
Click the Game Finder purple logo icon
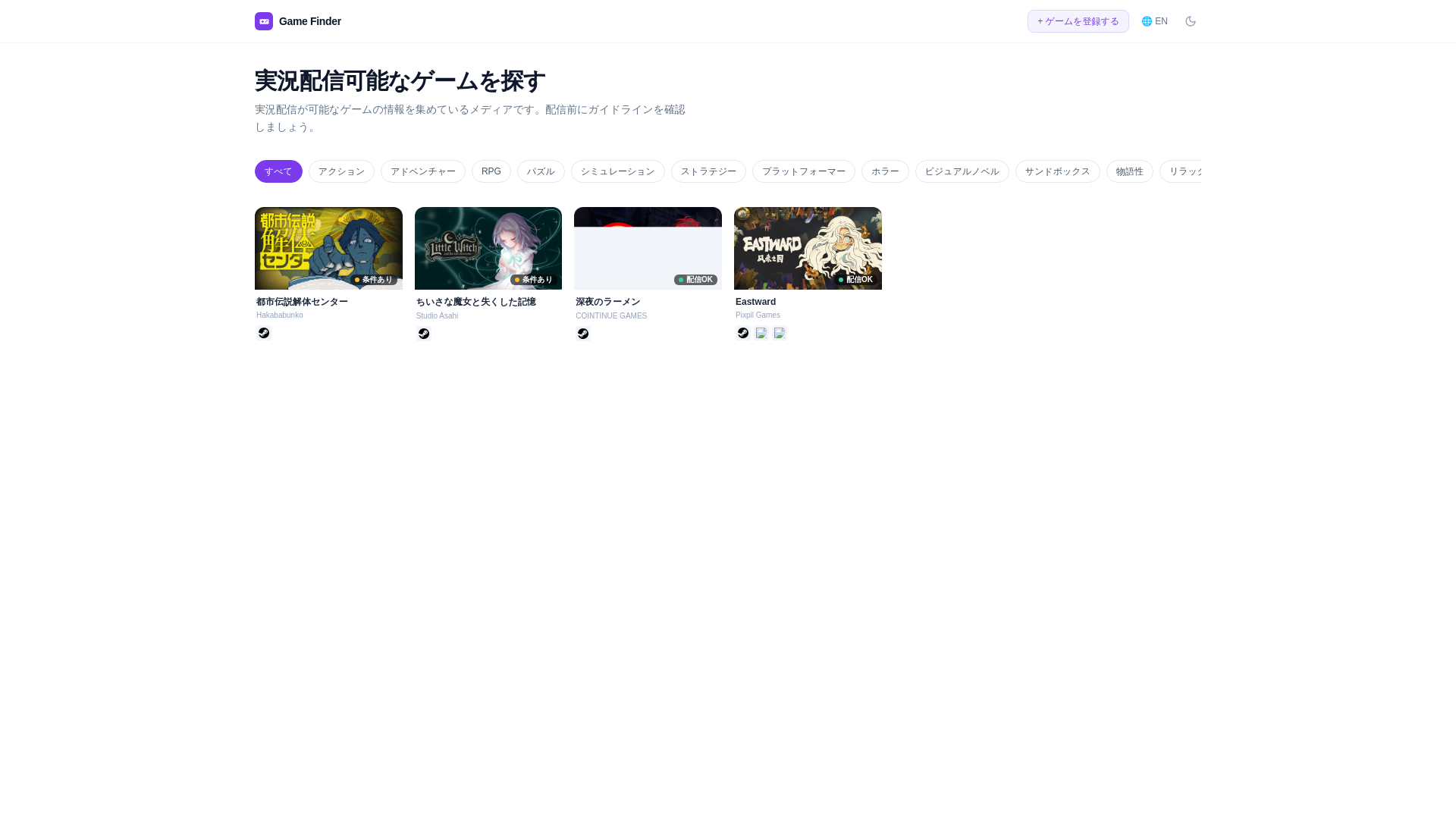click(x=264, y=21)
